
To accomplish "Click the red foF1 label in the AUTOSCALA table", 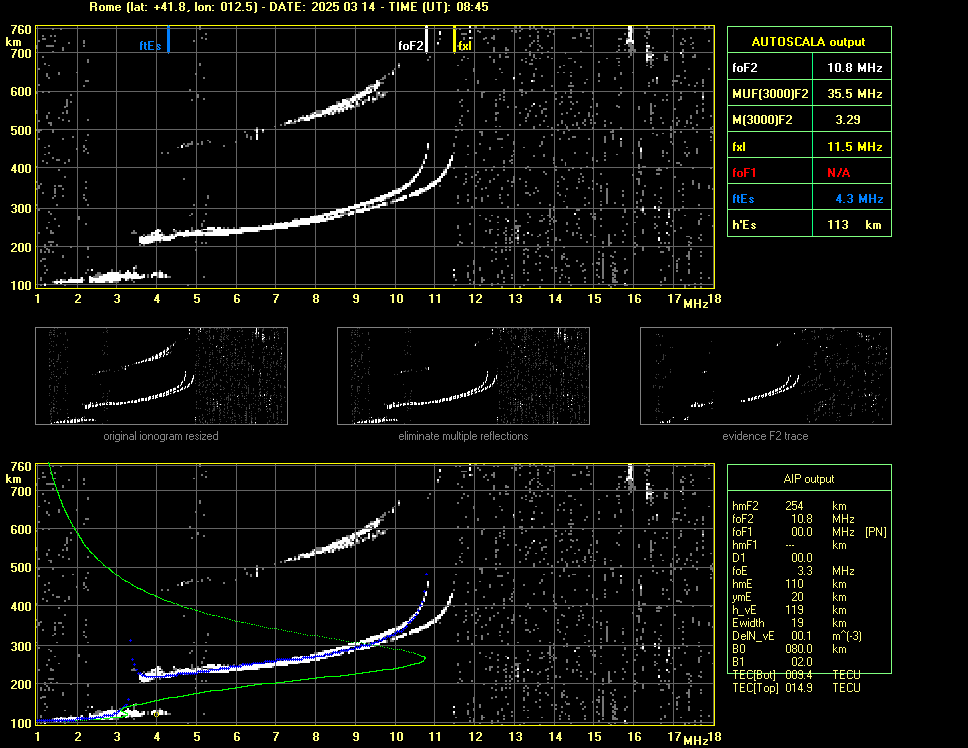I will [x=744, y=173].
